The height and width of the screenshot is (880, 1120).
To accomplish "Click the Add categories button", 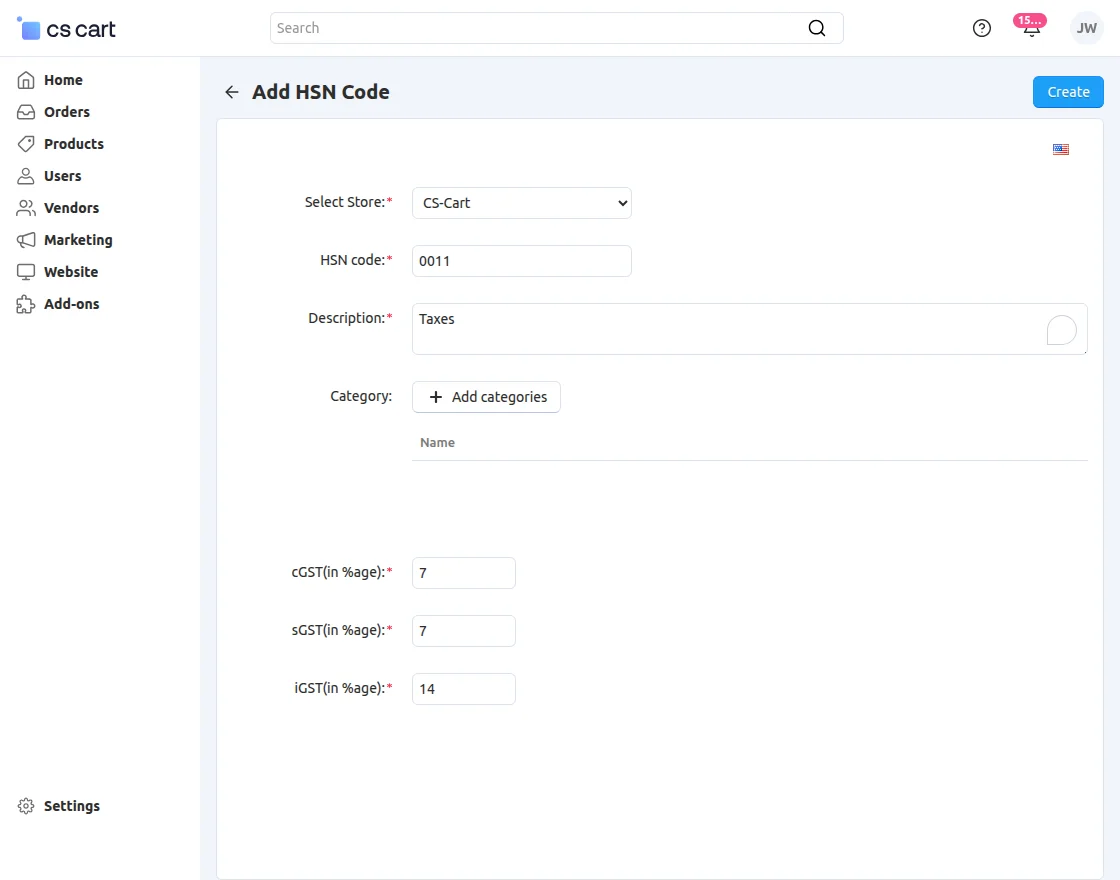I will 487,397.
